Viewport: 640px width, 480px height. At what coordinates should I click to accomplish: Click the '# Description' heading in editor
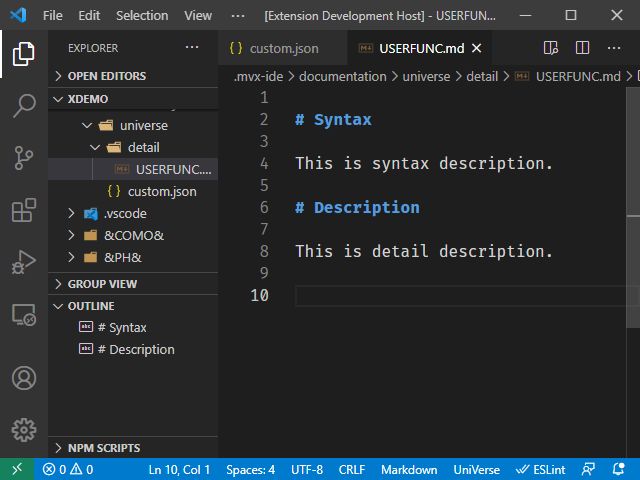(x=357, y=207)
